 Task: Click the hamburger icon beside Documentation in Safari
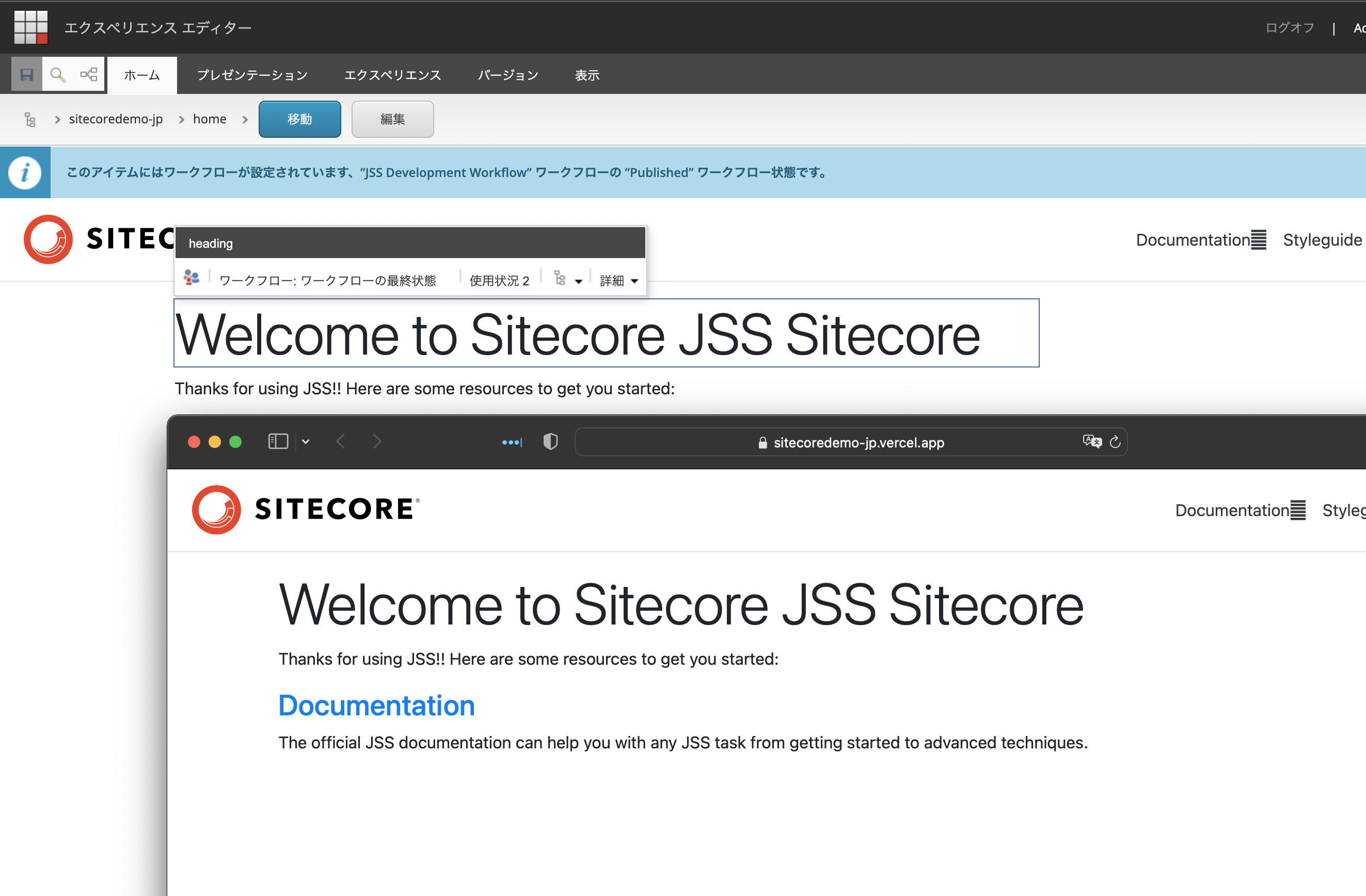click(1298, 510)
